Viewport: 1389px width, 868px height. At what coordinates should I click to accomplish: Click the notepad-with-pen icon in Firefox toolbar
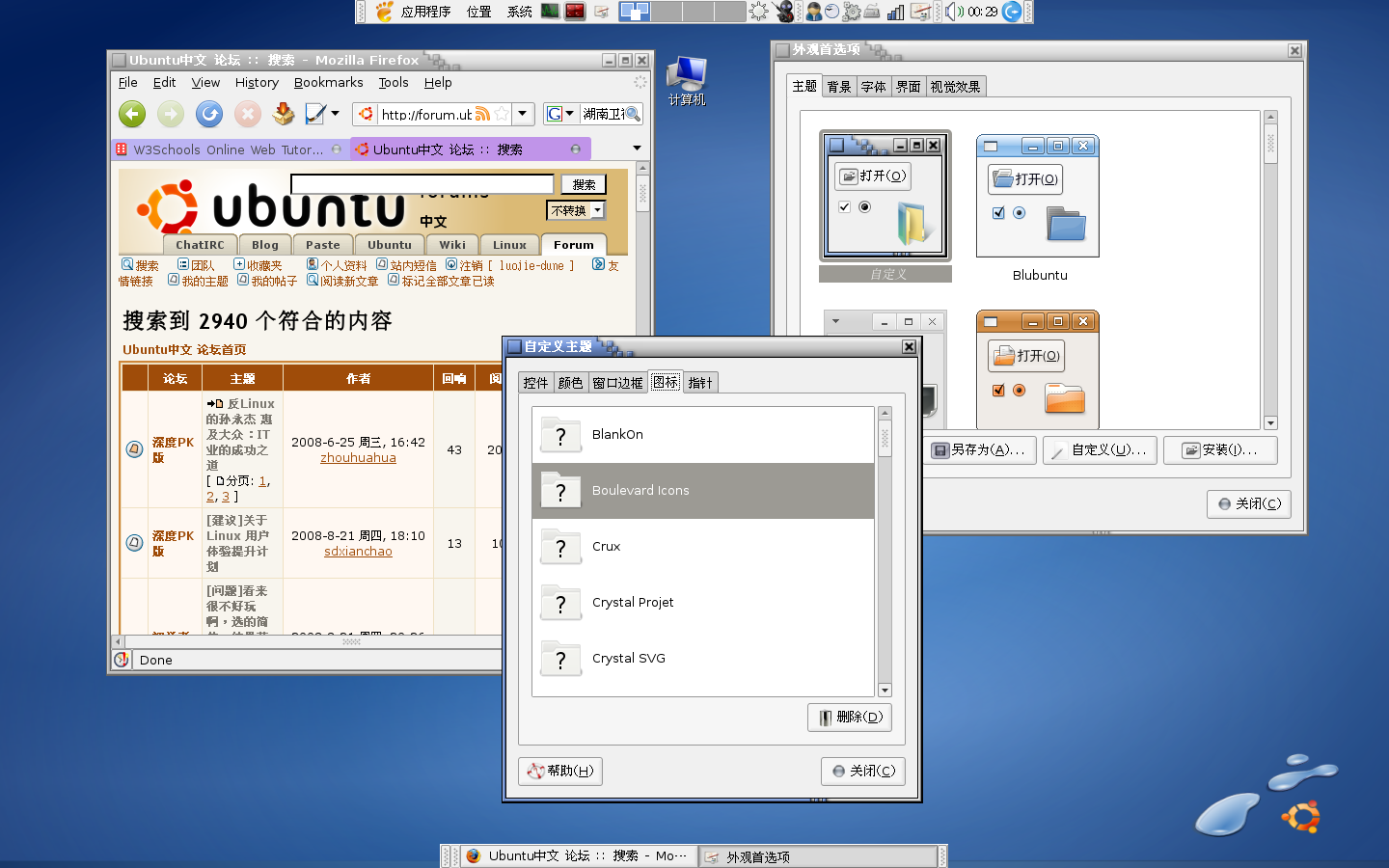pyautogui.click(x=314, y=114)
